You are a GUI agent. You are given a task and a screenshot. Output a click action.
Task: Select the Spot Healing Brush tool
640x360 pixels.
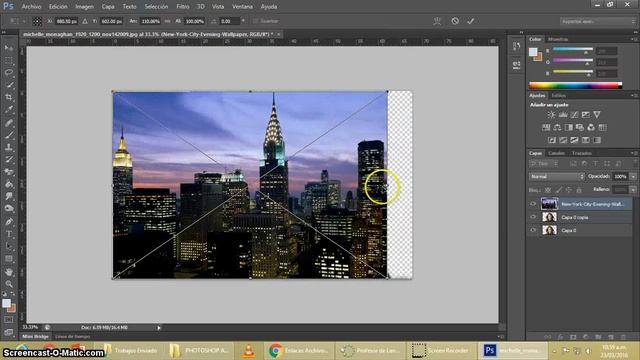click(9, 122)
